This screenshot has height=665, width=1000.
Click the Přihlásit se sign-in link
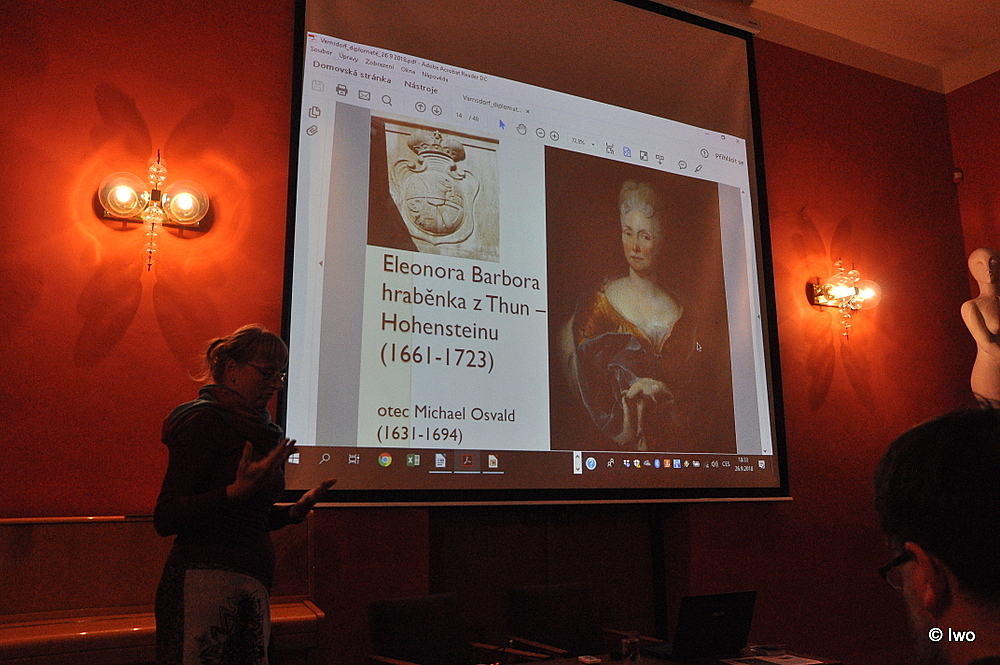tap(728, 159)
